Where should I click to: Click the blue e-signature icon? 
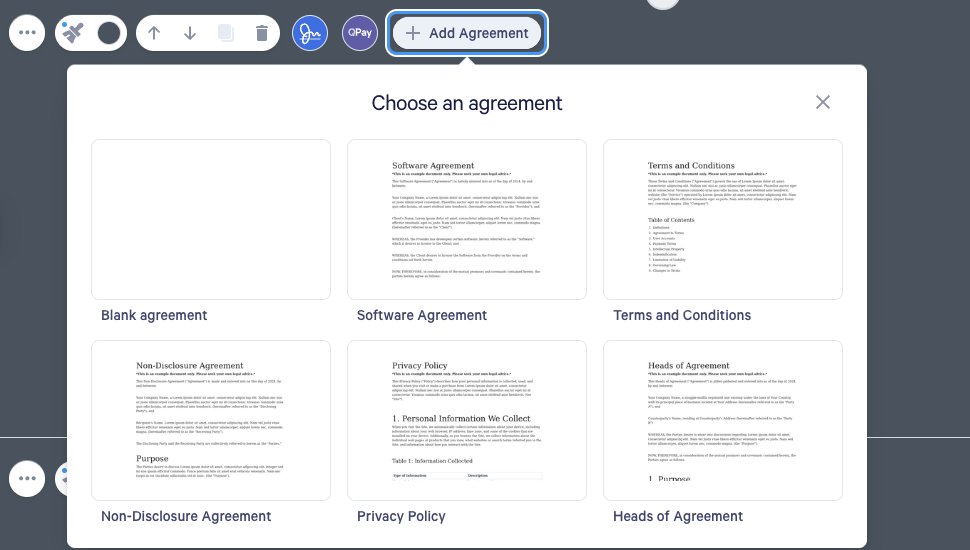coord(310,33)
